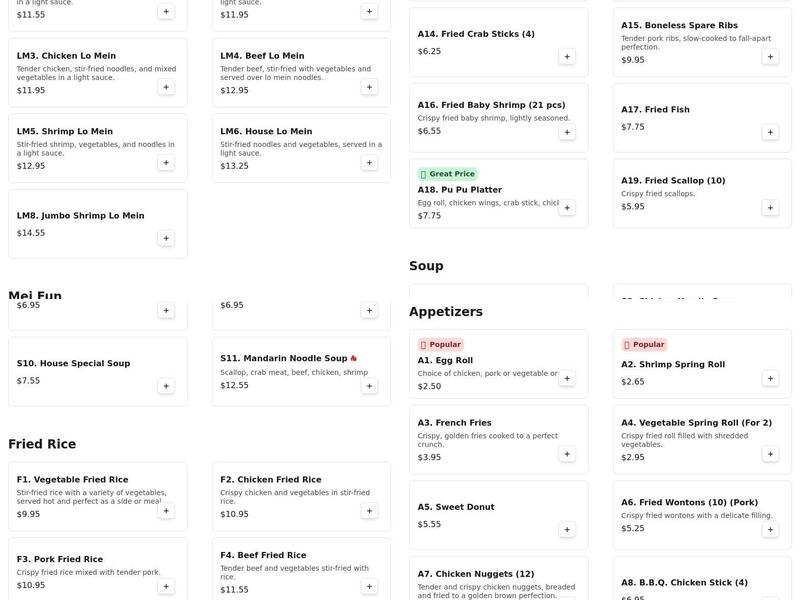Screen dimensions: 800x600
Task: Jump to the Fried Rice section heading
Action: point(42,445)
